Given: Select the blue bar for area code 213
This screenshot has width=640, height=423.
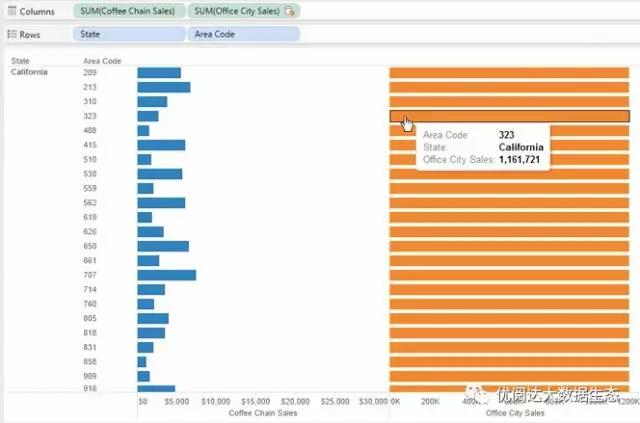Looking at the screenshot, I should pyautogui.click(x=163, y=87).
